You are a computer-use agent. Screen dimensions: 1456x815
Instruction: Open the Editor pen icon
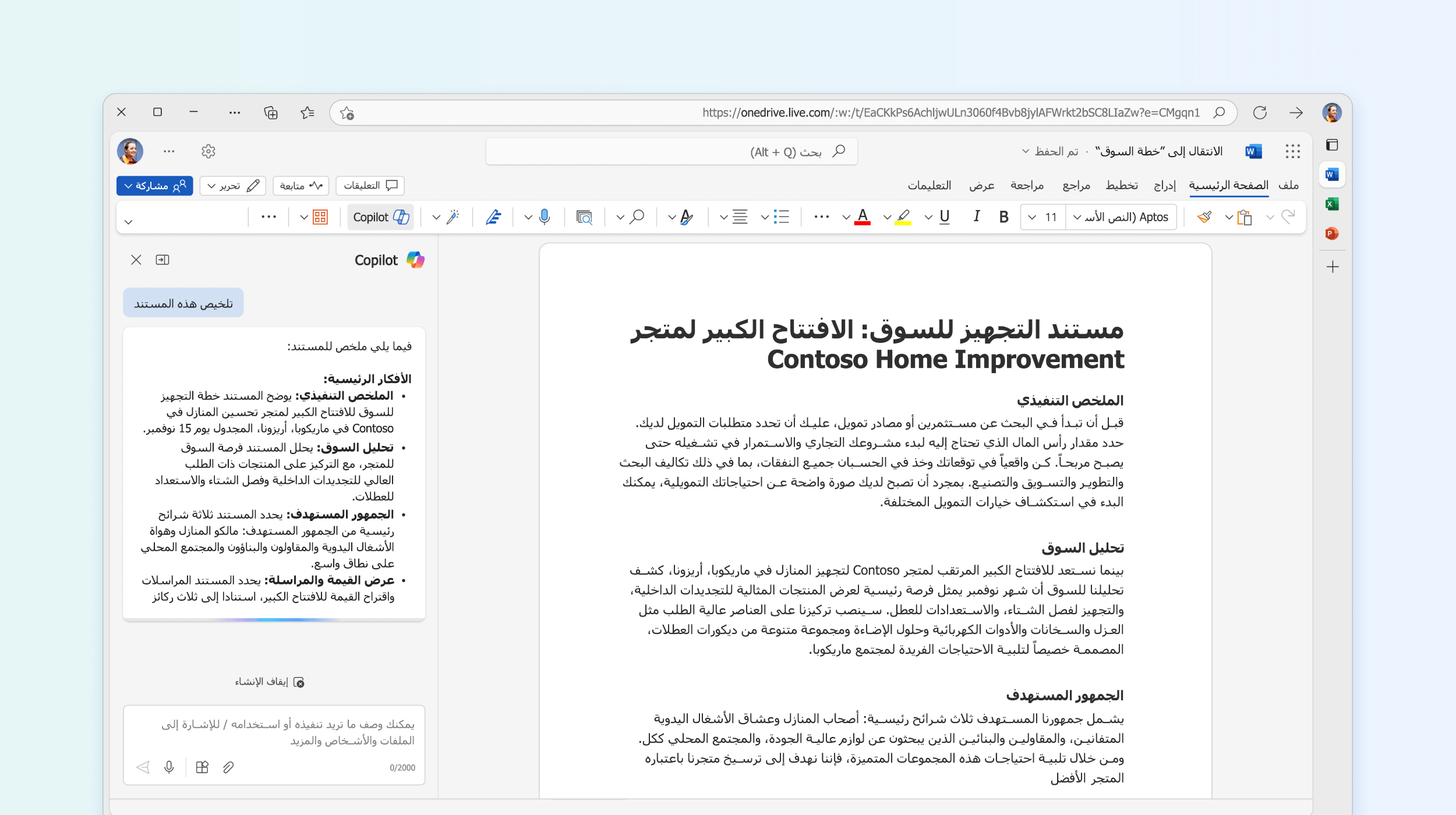point(493,217)
